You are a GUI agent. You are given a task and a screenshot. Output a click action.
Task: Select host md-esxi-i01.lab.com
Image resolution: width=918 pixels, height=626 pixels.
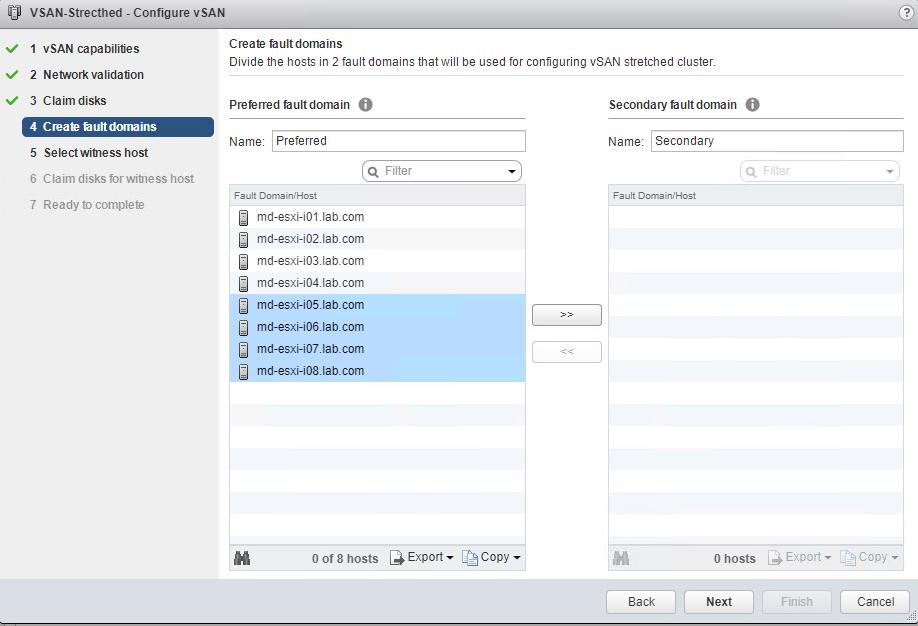point(377,217)
